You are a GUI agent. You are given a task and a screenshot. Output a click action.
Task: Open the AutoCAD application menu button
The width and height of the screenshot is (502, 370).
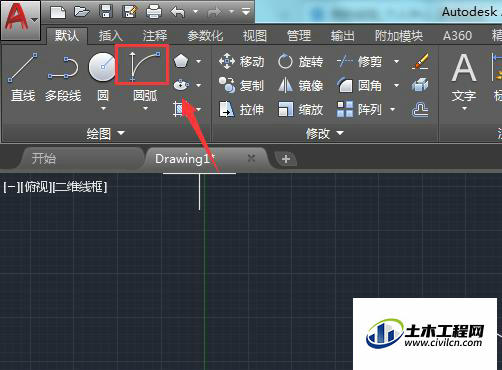(21, 20)
